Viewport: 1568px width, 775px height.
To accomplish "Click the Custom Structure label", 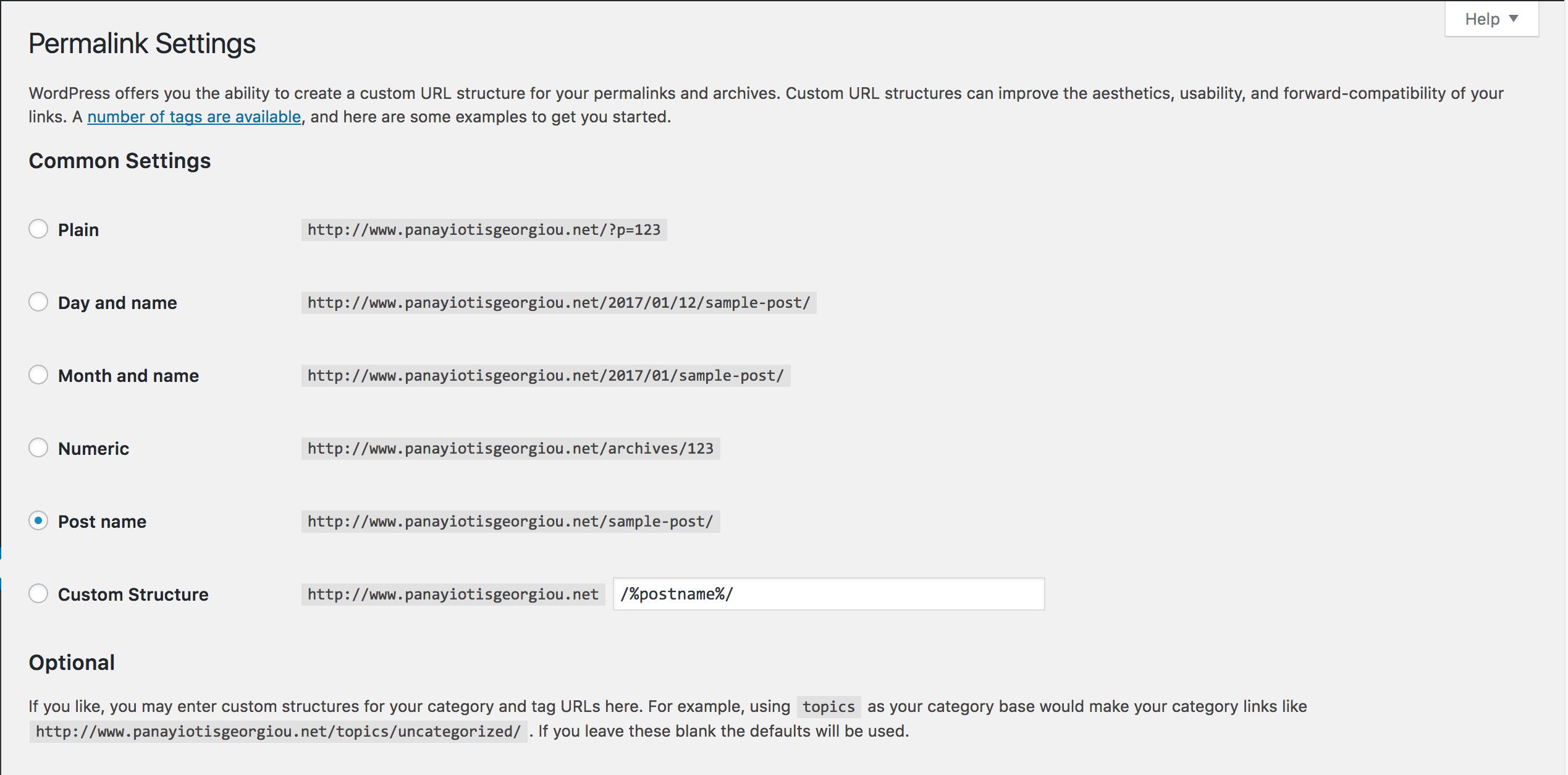I will [x=133, y=595].
